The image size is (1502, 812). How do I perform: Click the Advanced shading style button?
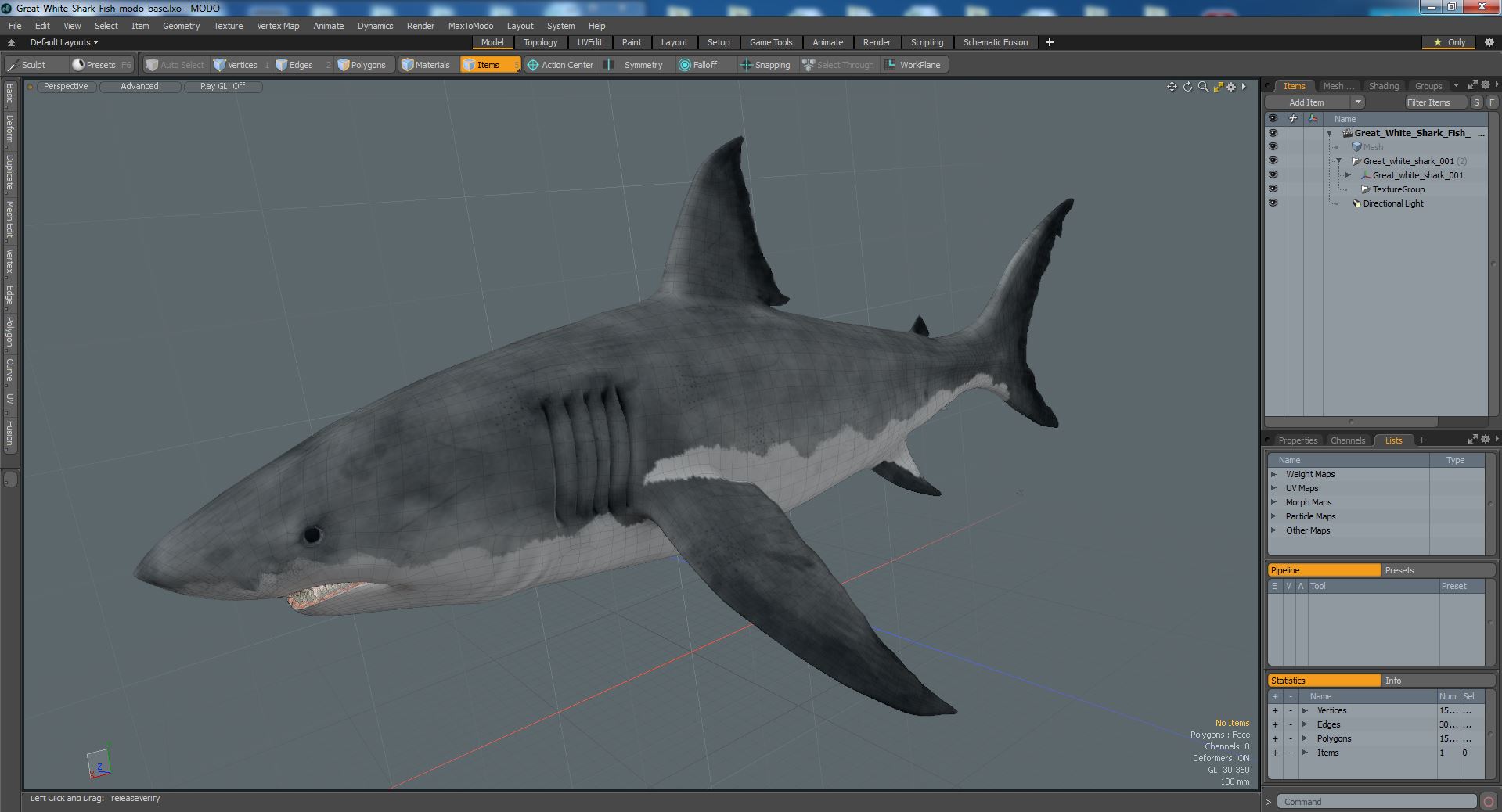(139, 87)
